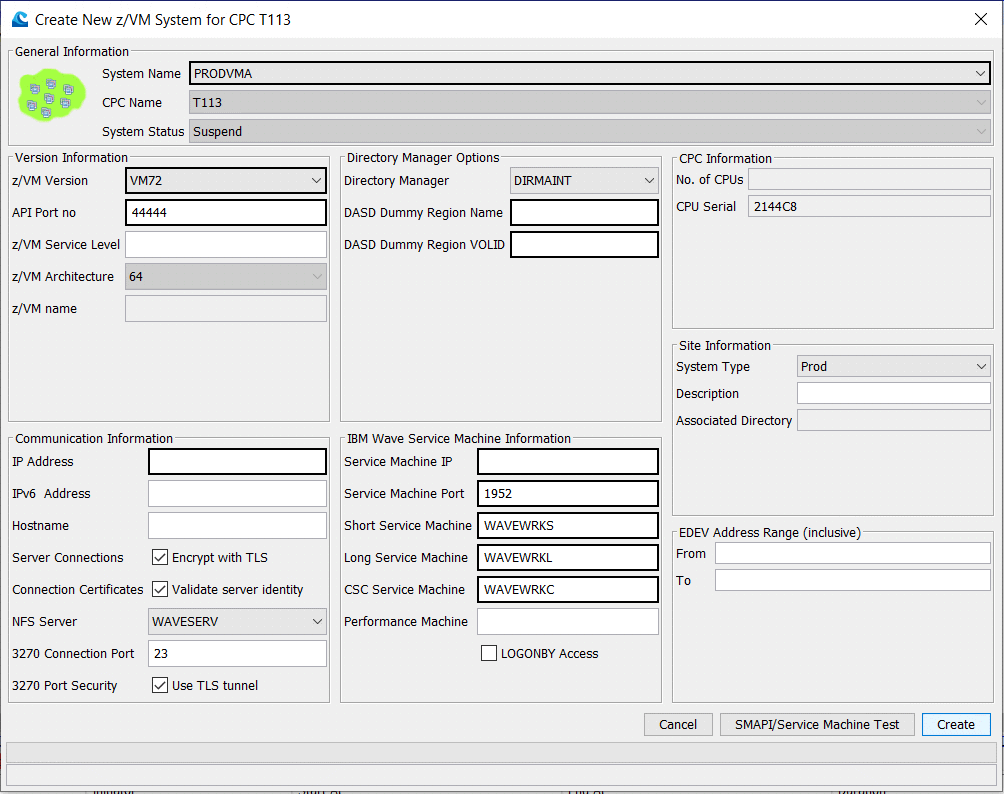Viewport: 1004px width, 794px height.
Task: Disable Encrypt with TLS
Action: (159, 557)
